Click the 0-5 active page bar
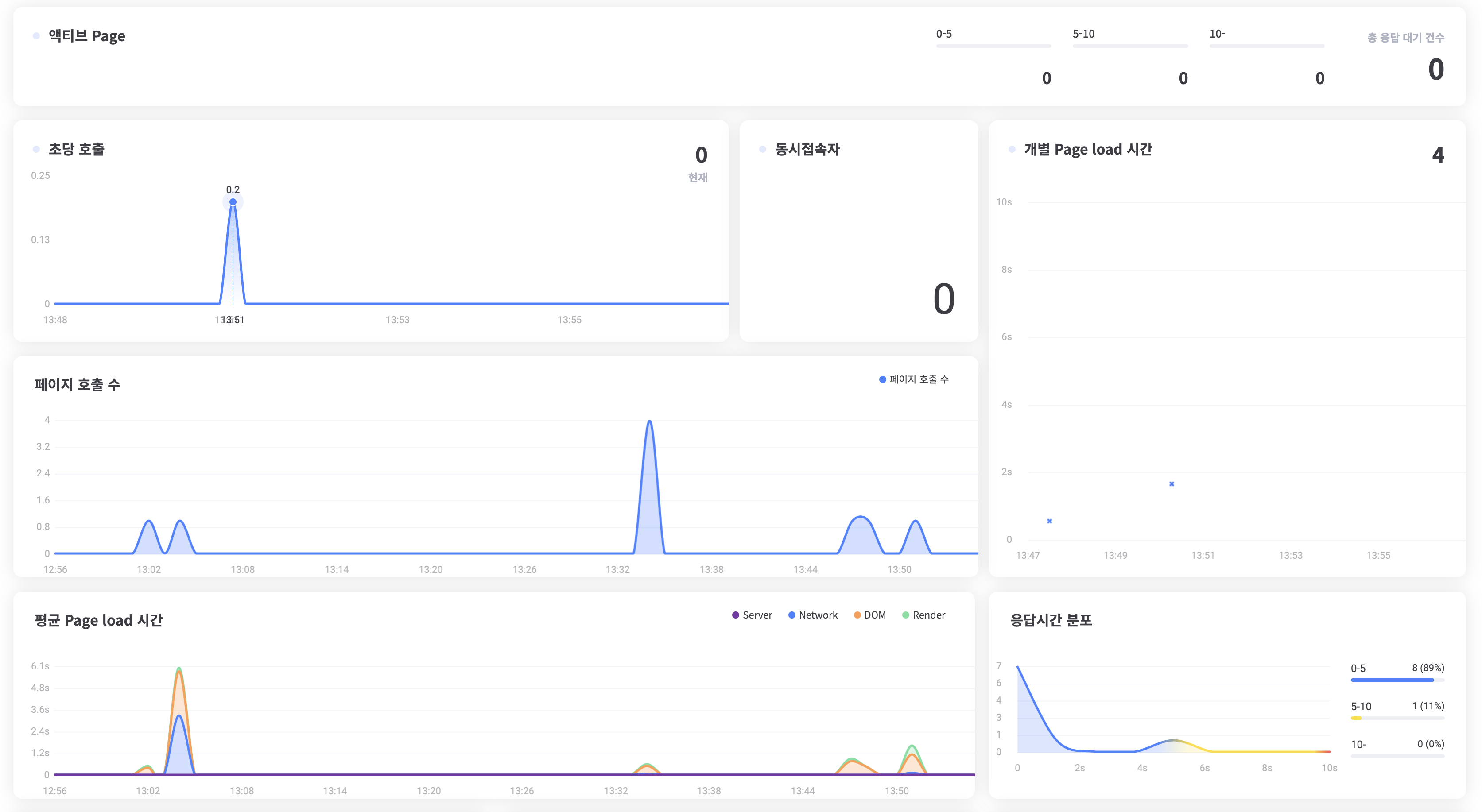The image size is (1482, 812). 993,46
